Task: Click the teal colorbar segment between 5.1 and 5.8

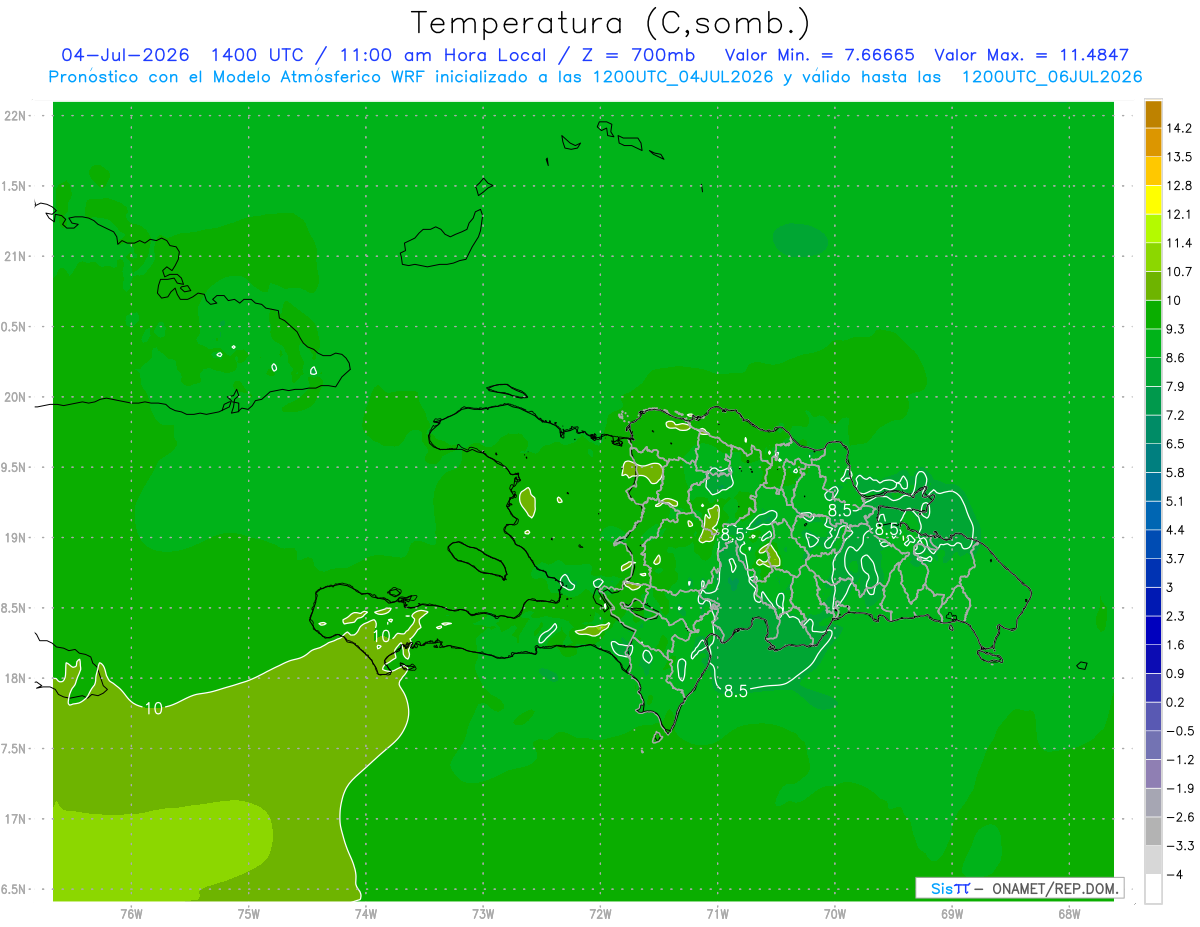Action: pyautogui.click(x=1153, y=486)
